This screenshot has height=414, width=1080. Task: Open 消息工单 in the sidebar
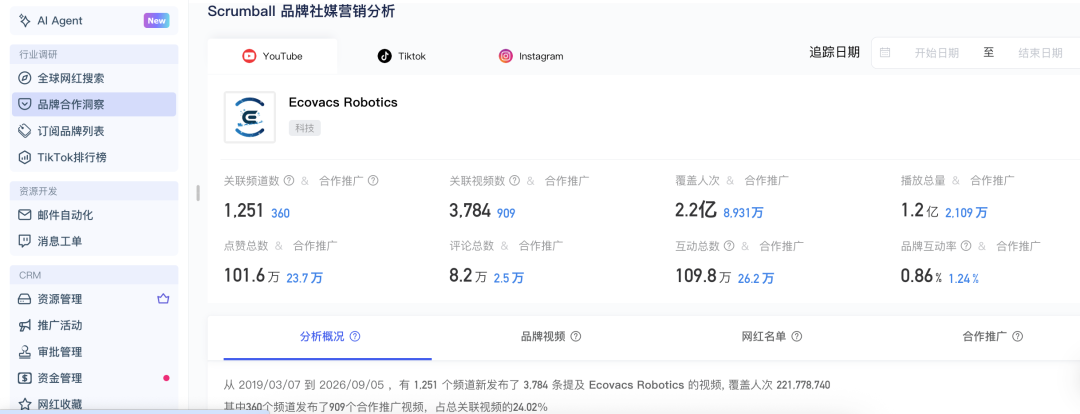coord(94,241)
